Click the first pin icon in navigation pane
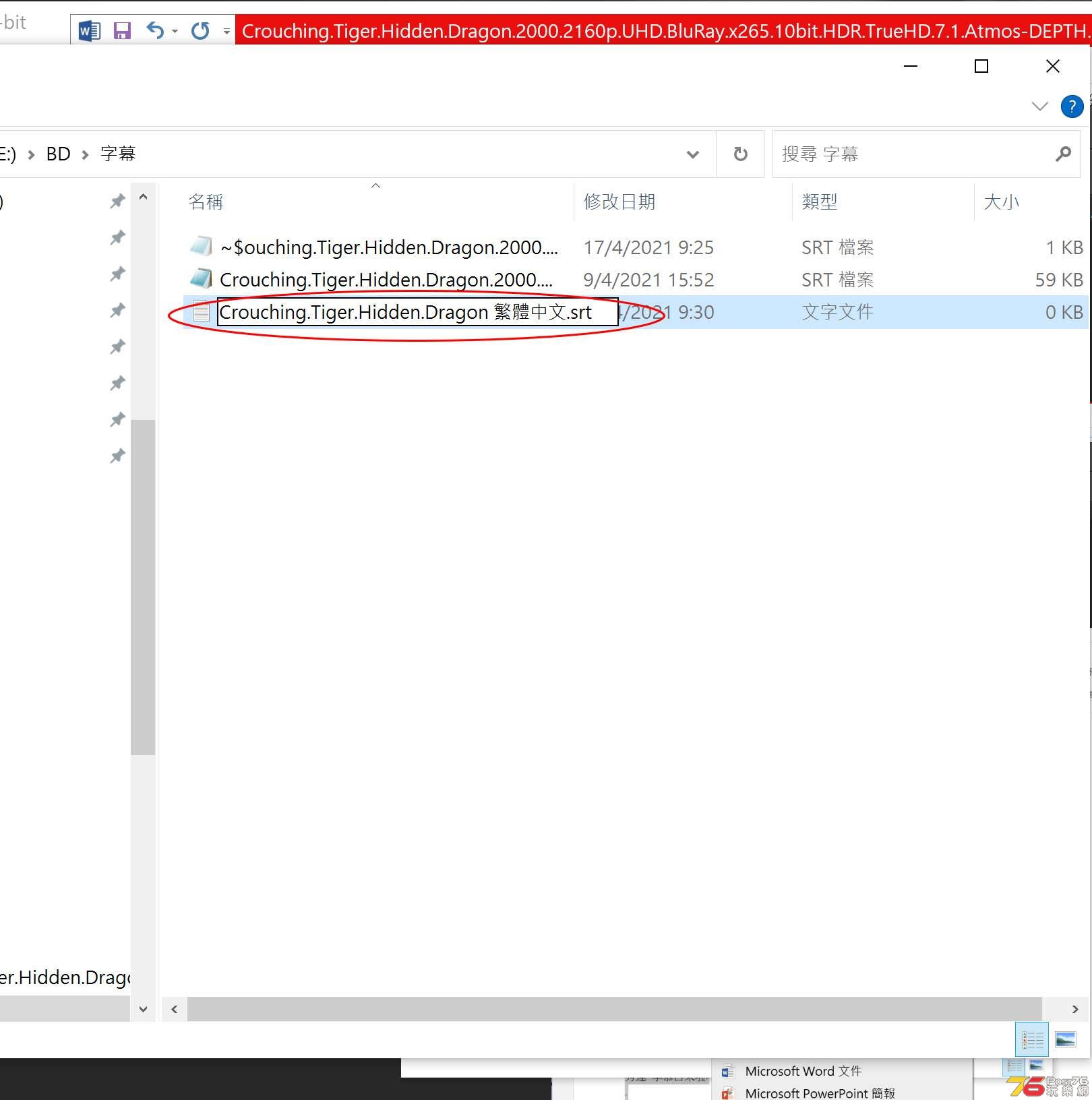1092x1100 pixels. click(117, 201)
